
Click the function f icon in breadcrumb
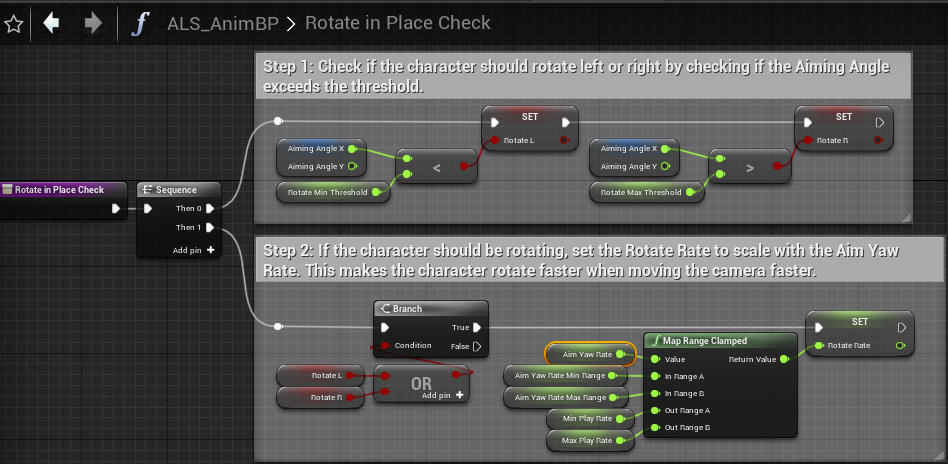tap(140, 23)
